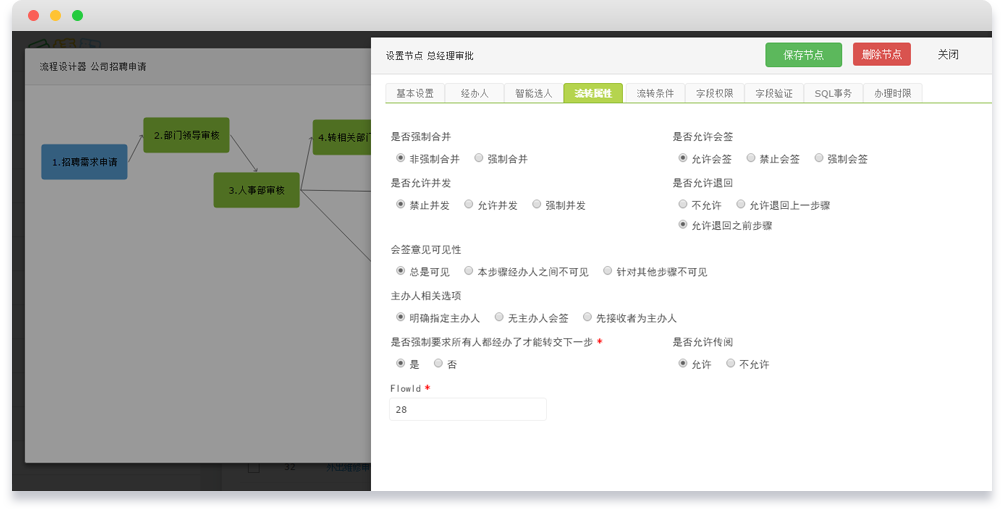Select the 办理时限 tab
Image resolution: width=1003 pixels, height=510 pixels.
(x=891, y=93)
